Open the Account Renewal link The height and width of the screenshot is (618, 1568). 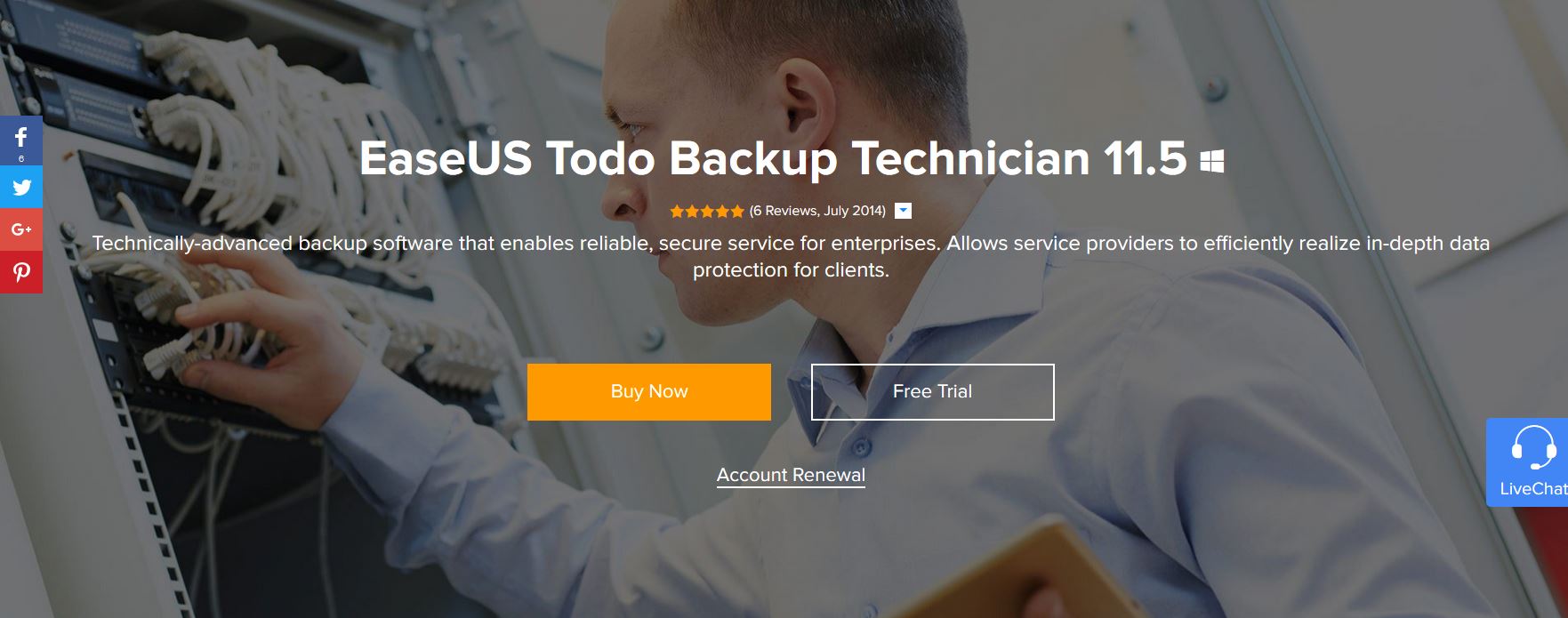click(x=791, y=475)
